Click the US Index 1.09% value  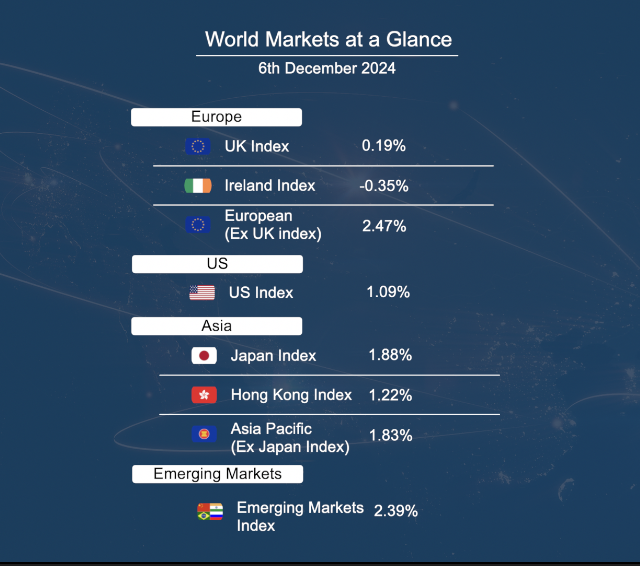(388, 293)
